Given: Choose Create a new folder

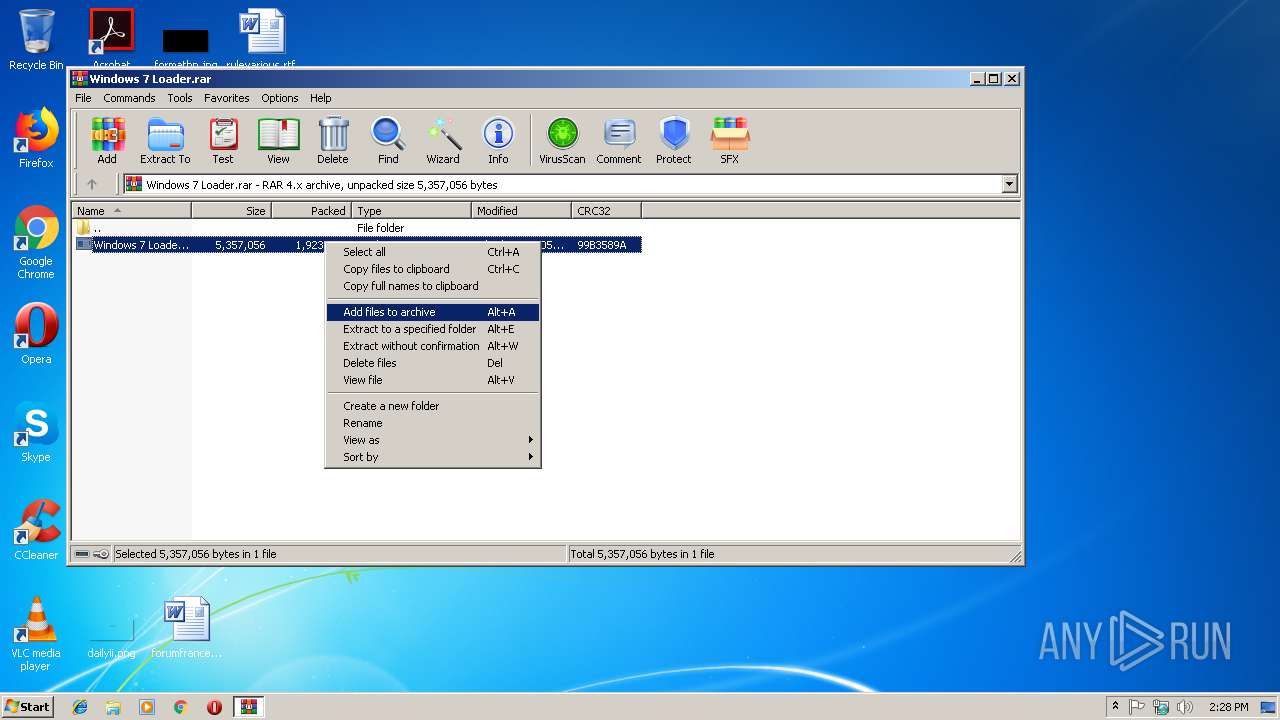Looking at the screenshot, I should coord(433,406).
